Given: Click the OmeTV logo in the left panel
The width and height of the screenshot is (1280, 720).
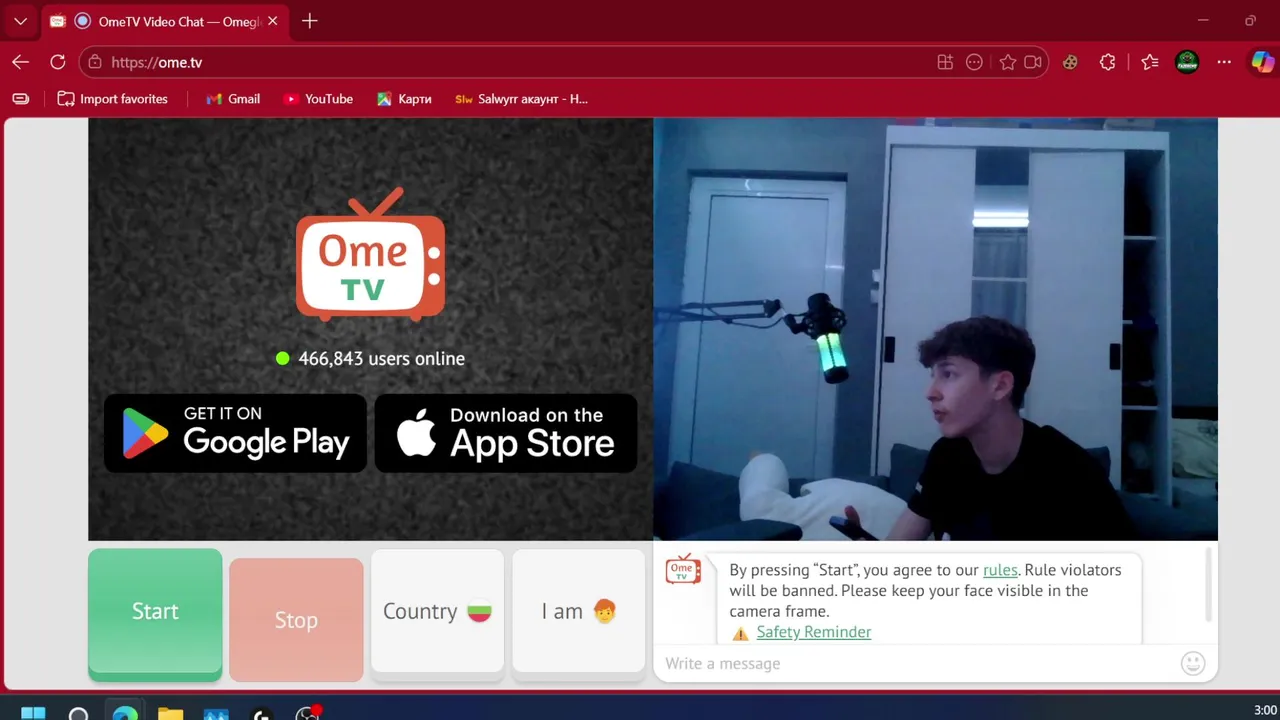Looking at the screenshot, I should pyautogui.click(x=370, y=254).
